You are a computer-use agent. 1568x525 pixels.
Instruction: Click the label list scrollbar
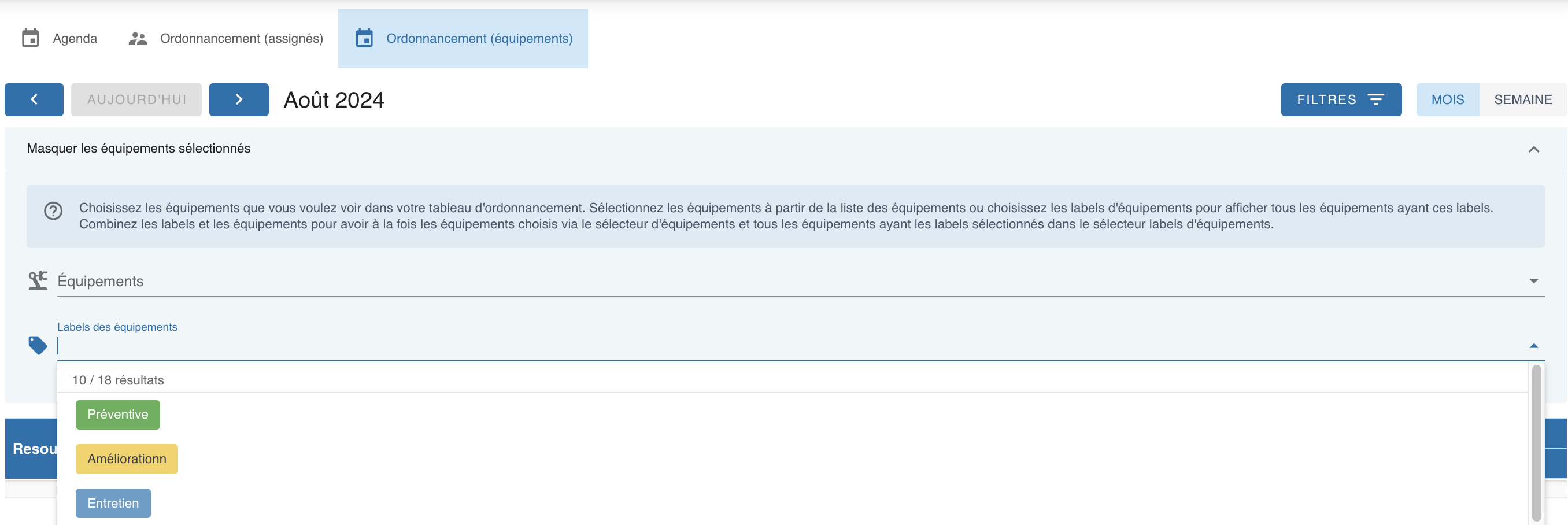coord(1536,442)
